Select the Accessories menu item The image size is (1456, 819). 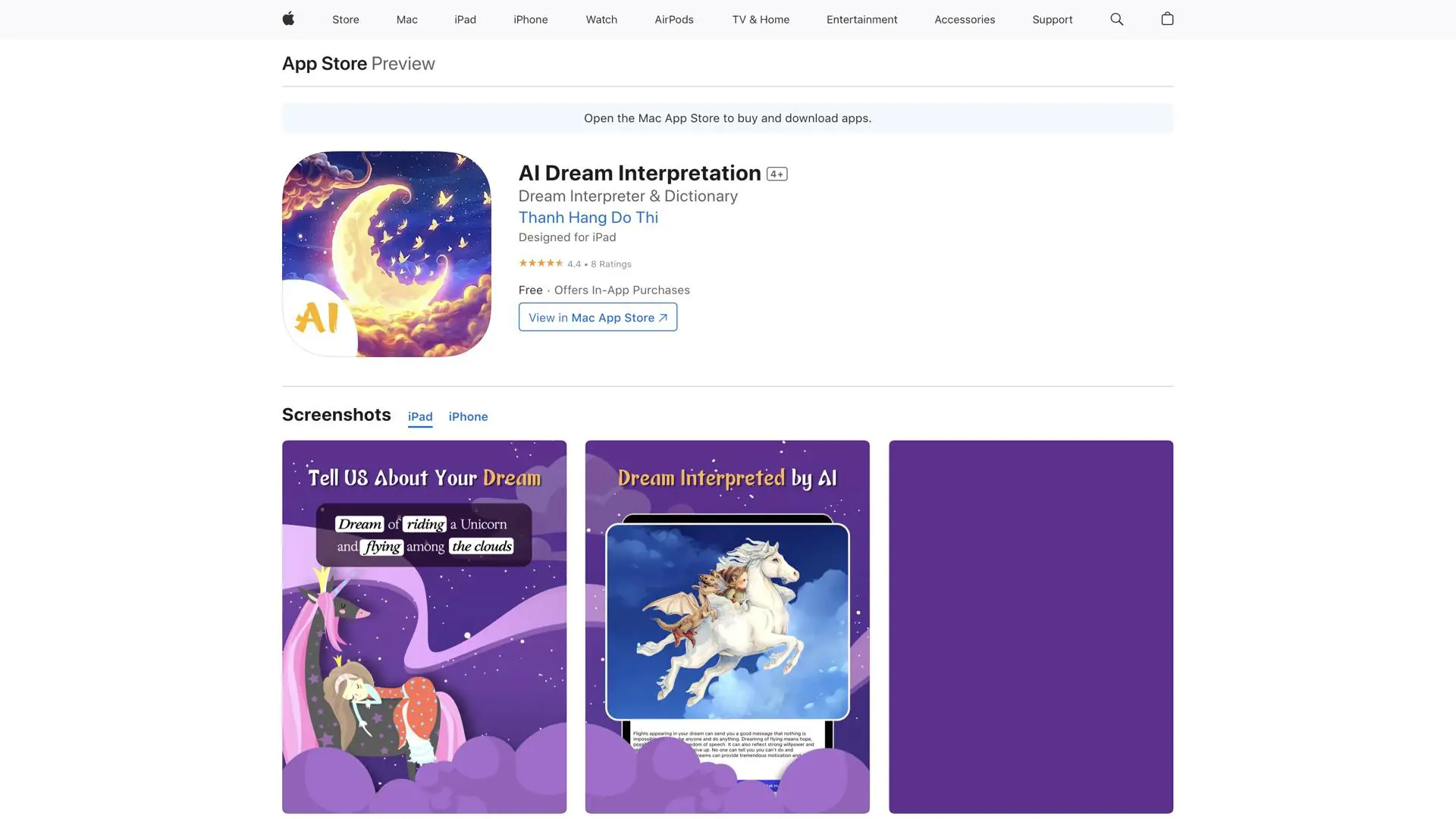[965, 19]
